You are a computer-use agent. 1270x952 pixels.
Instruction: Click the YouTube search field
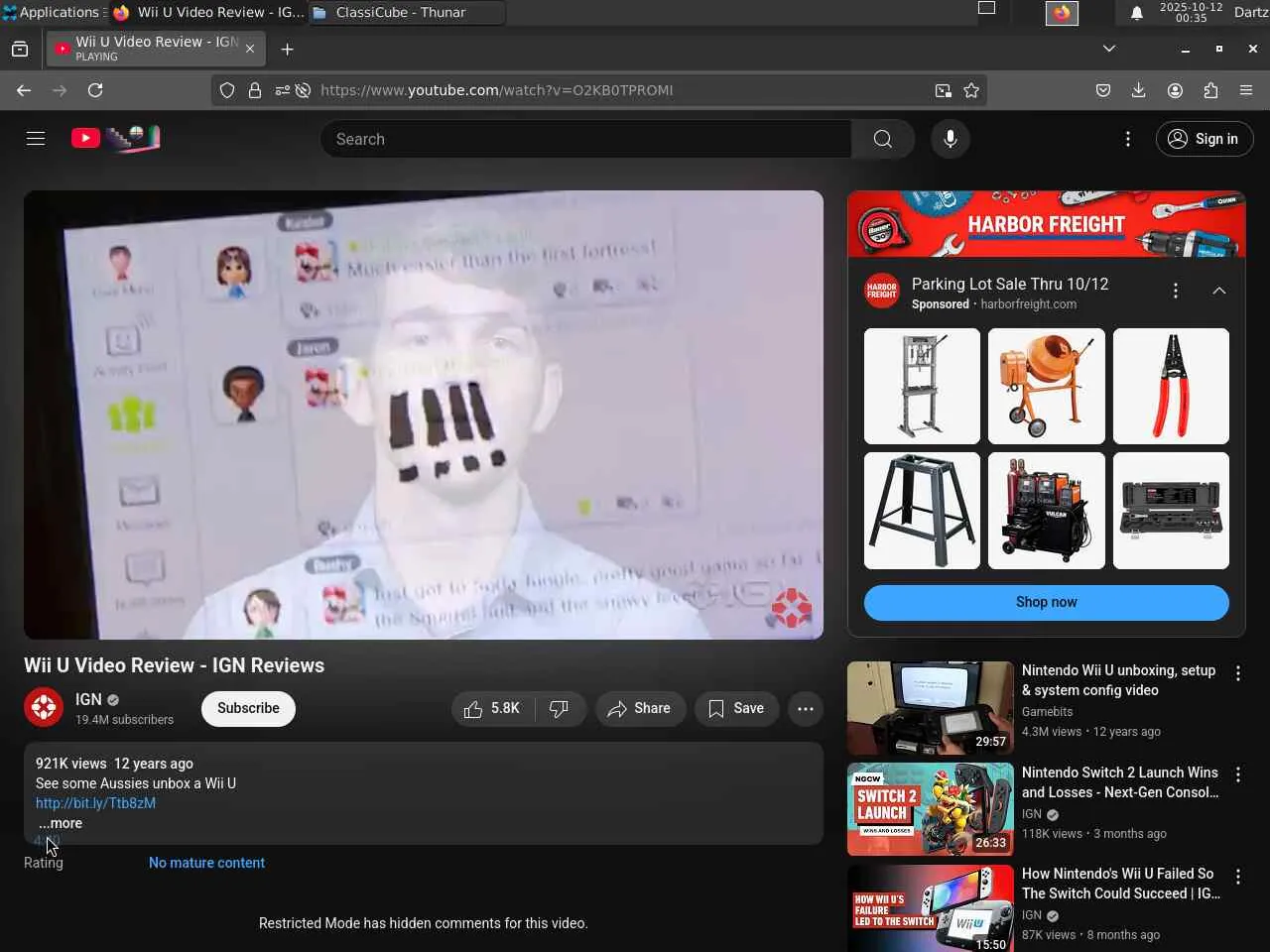pyautogui.click(x=585, y=139)
